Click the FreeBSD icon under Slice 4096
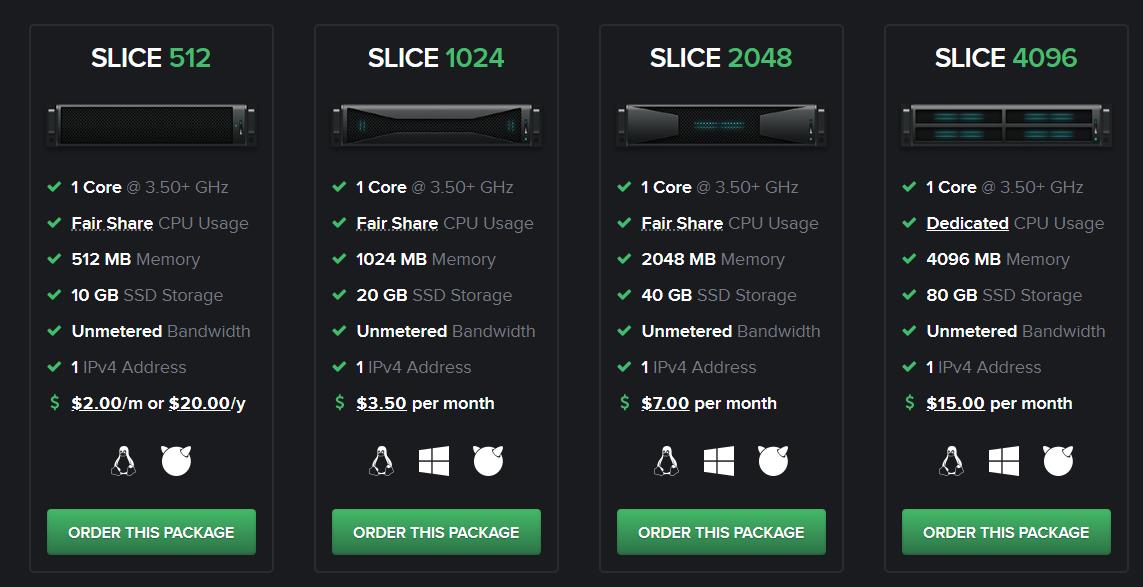Viewport: 1143px width, 587px height. (1058, 461)
